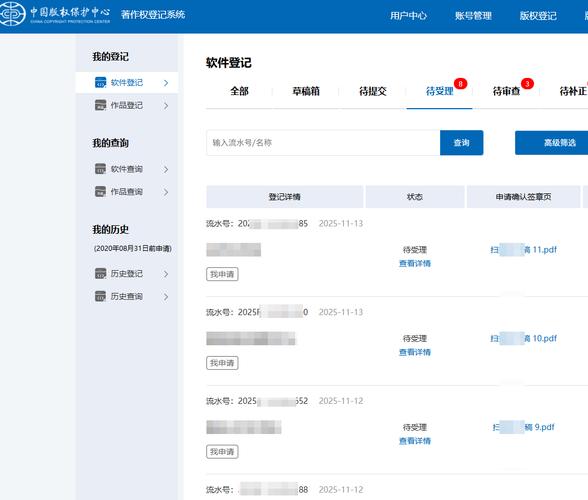Click 登记详情 column header
The height and width of the screenshot is (500, 588).
coord(285,197)
